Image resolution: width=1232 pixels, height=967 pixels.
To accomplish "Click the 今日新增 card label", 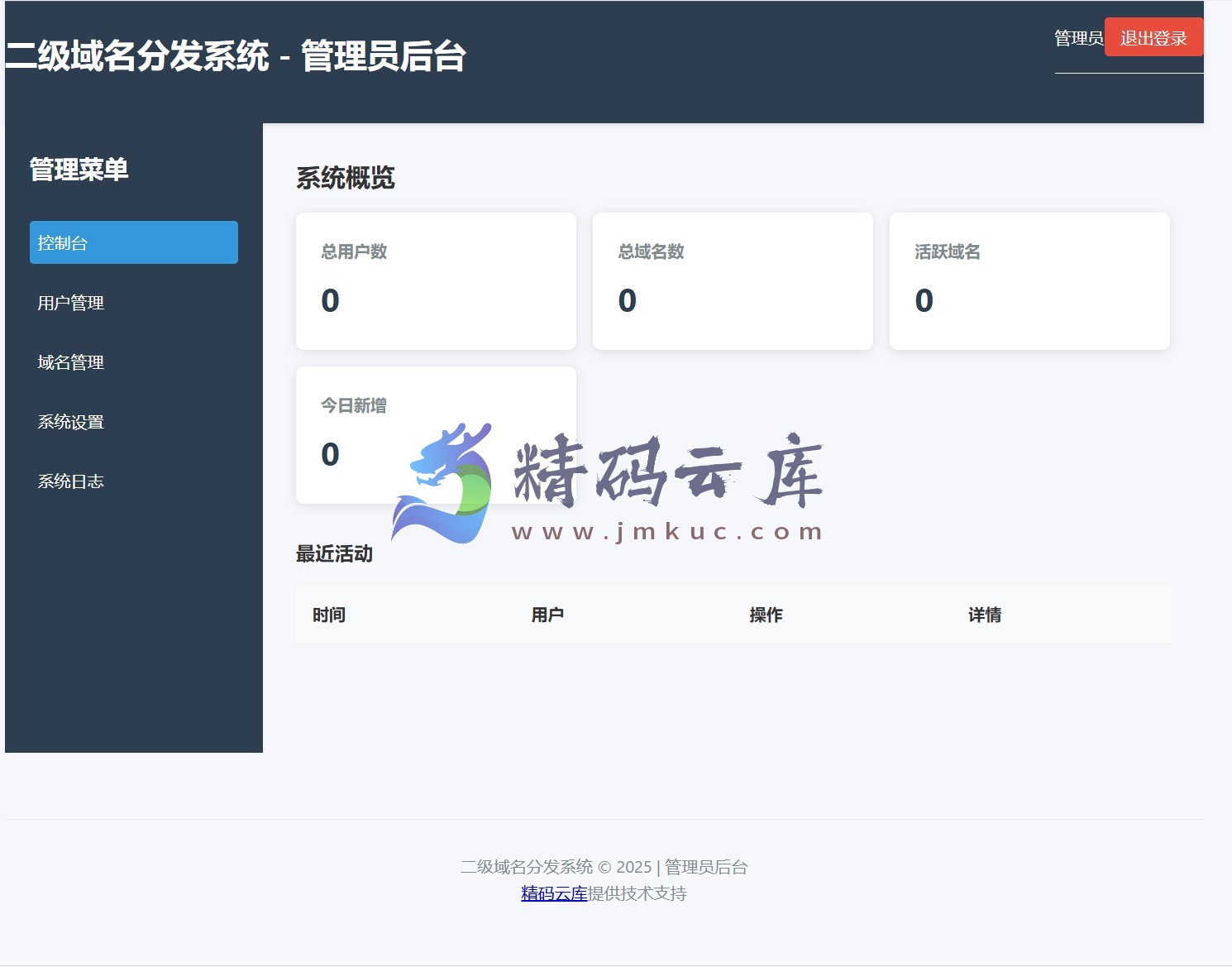I will 354,405.
